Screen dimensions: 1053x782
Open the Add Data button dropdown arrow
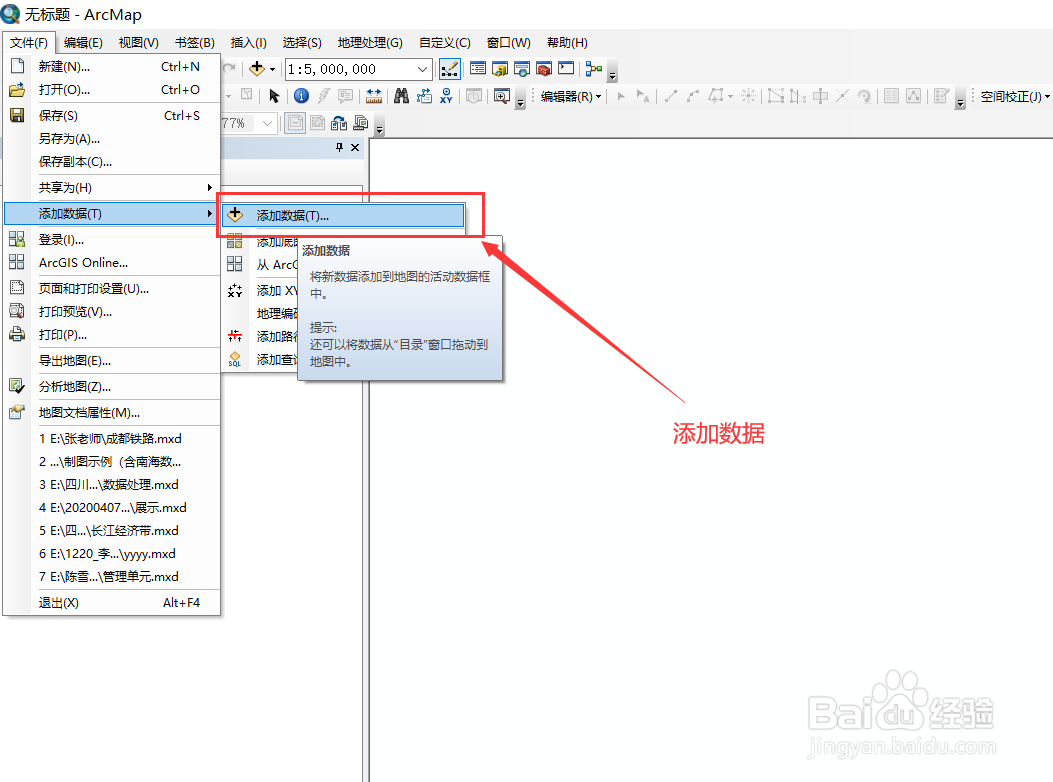click(x=272, y=69)
